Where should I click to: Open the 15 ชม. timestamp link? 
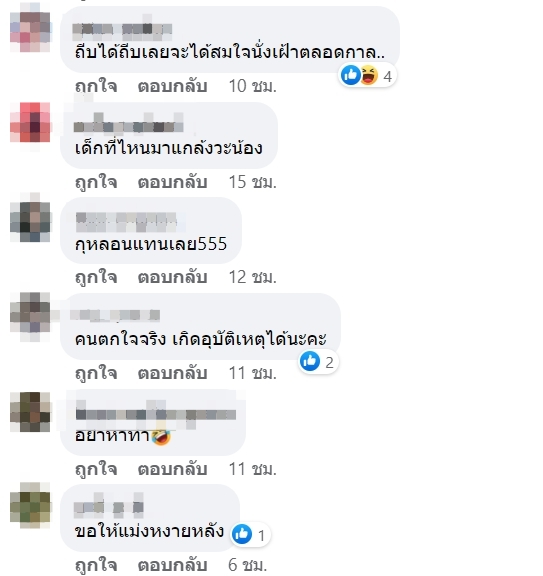[x=252, y=183]
